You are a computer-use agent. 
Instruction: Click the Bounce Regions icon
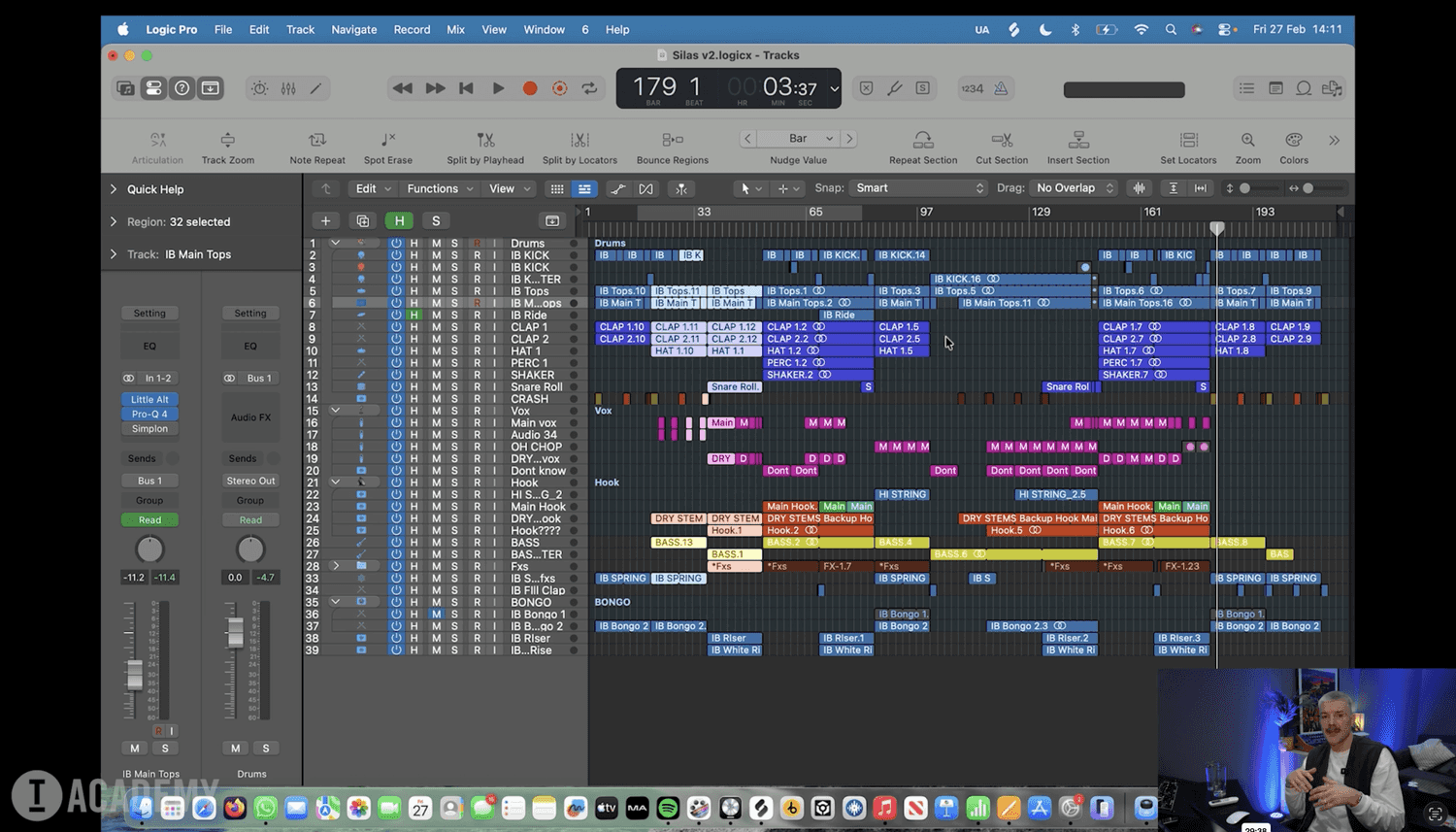pos(672,141)
